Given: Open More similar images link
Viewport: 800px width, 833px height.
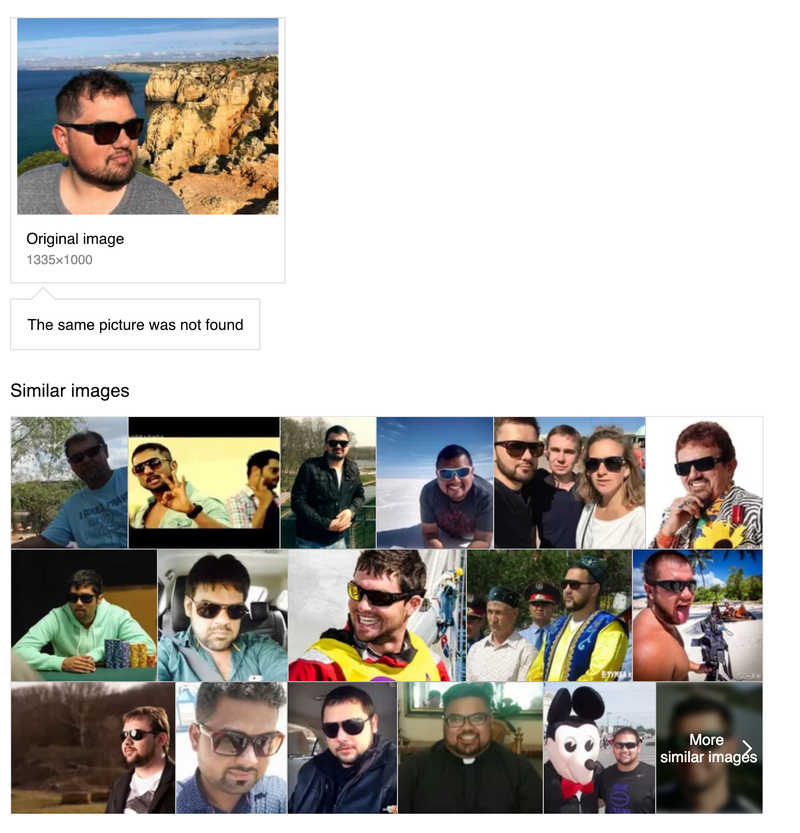Looking at the screenshot, I should (709, 748).
